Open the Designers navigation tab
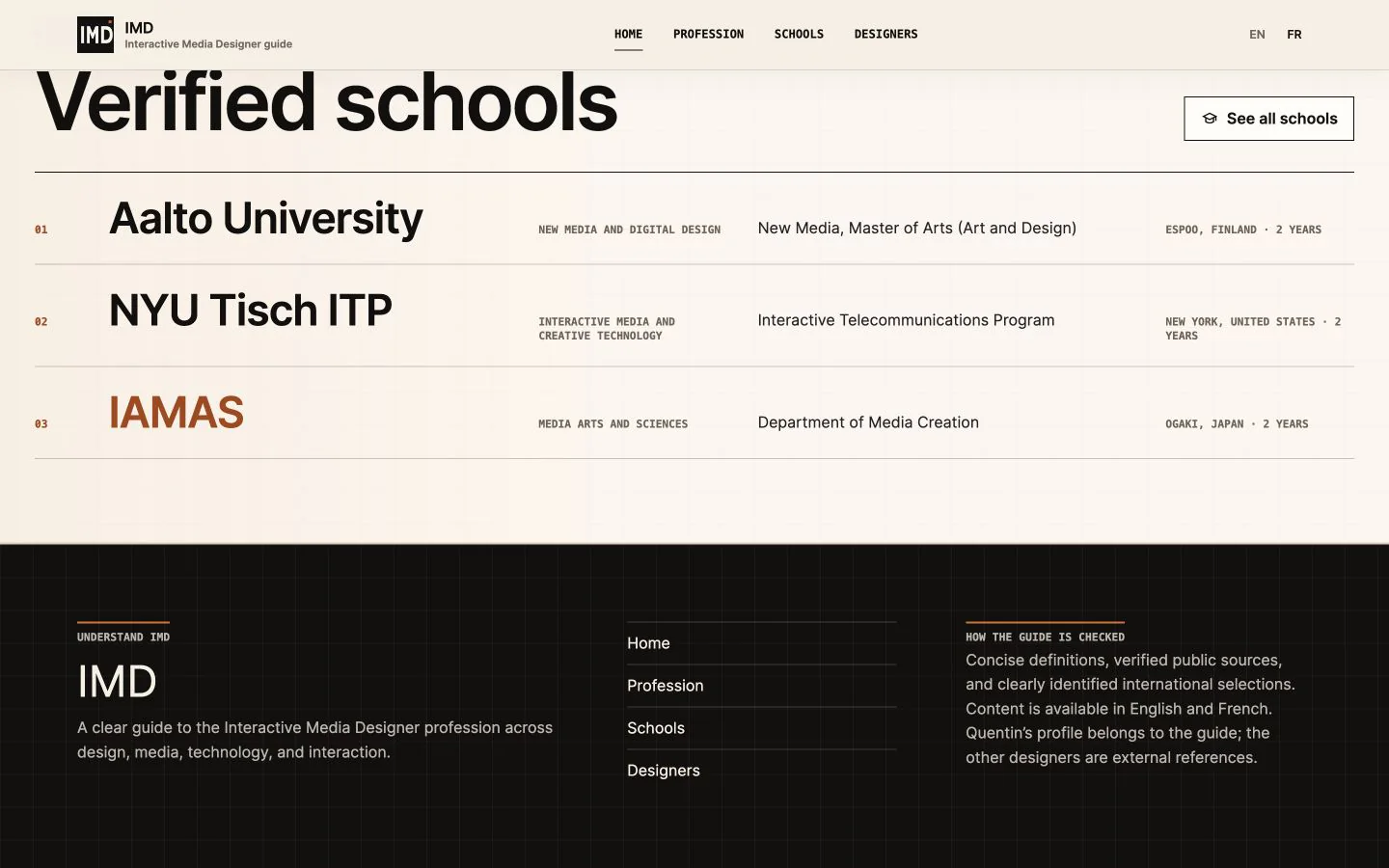 click(885, 35)
